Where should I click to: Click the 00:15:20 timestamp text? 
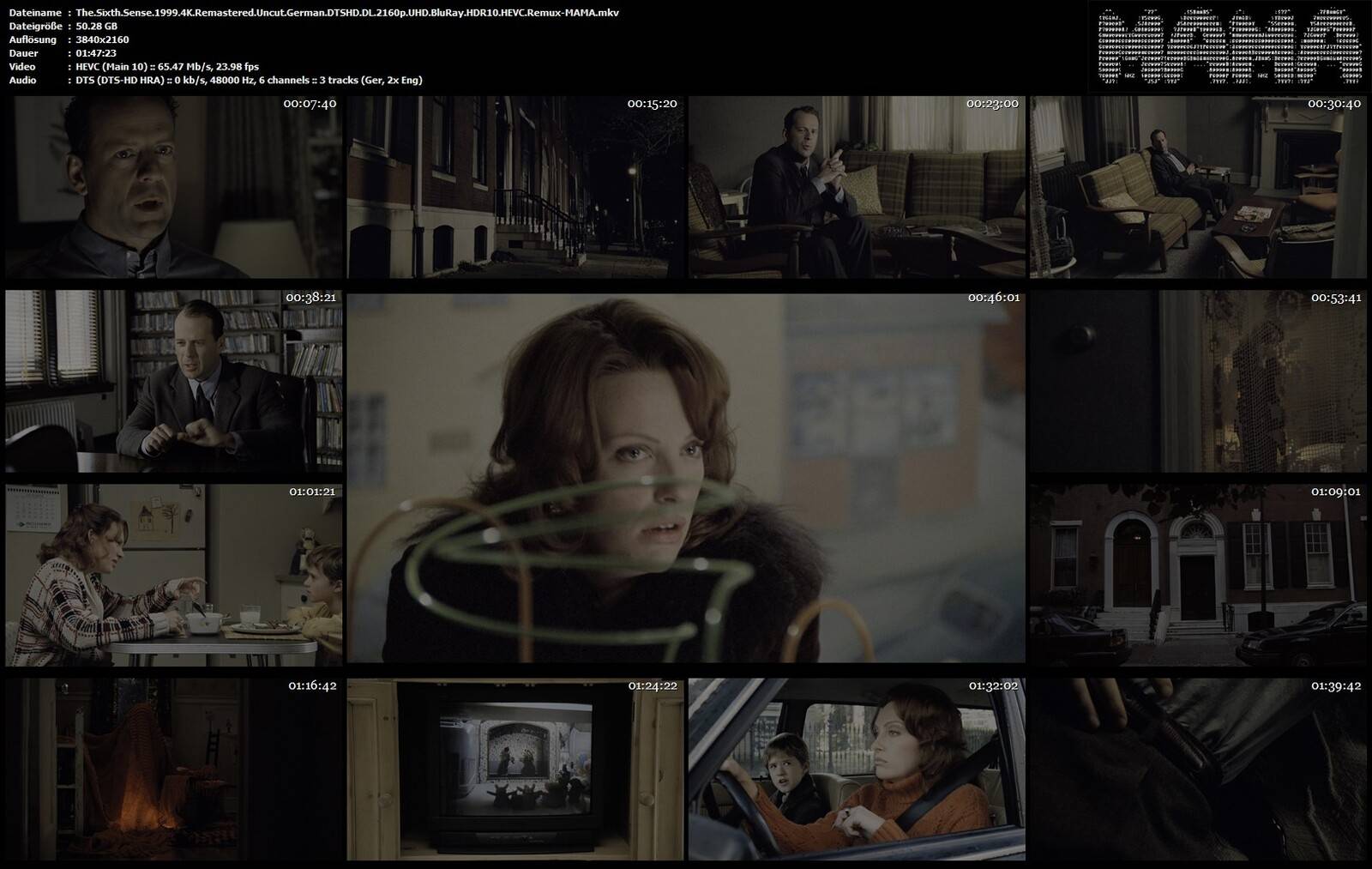coord(652,104)
